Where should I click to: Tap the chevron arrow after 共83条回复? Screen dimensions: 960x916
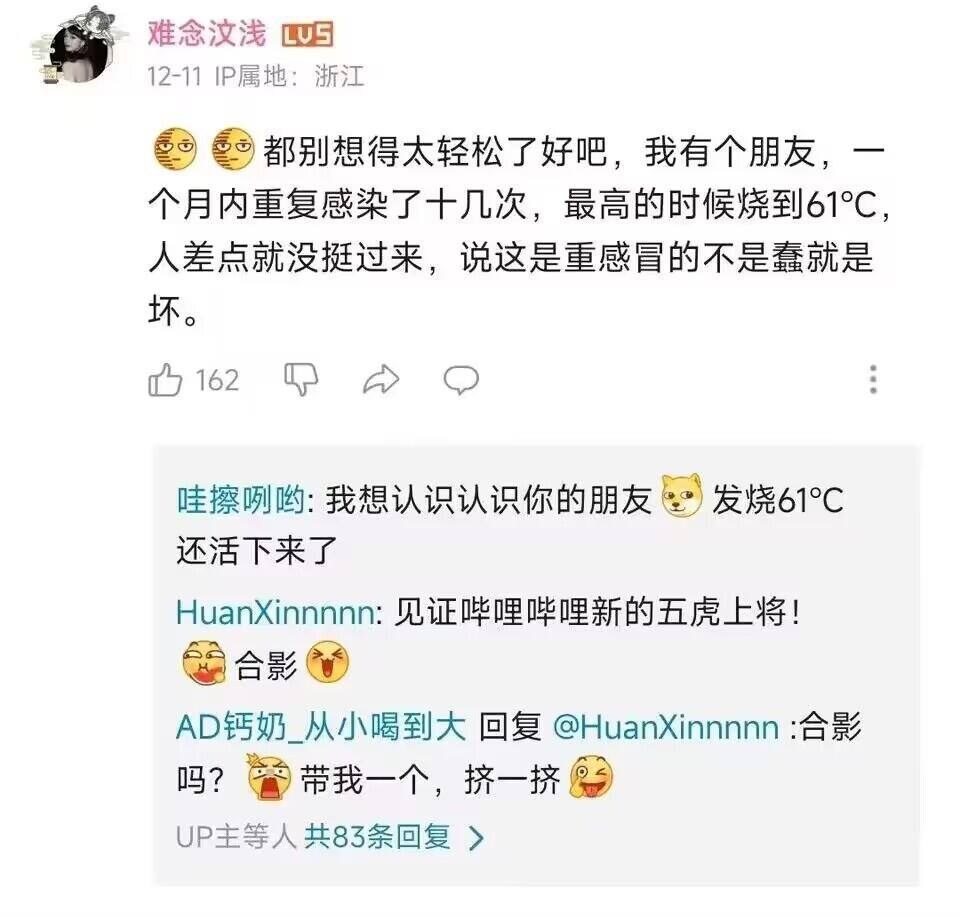(476, 838)
